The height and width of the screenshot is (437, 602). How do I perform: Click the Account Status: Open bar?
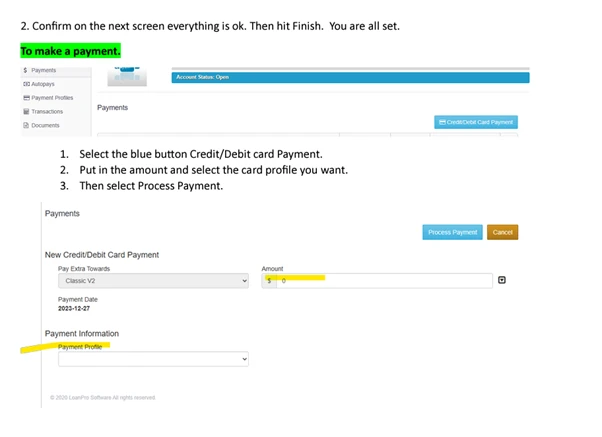click(350, 77)
